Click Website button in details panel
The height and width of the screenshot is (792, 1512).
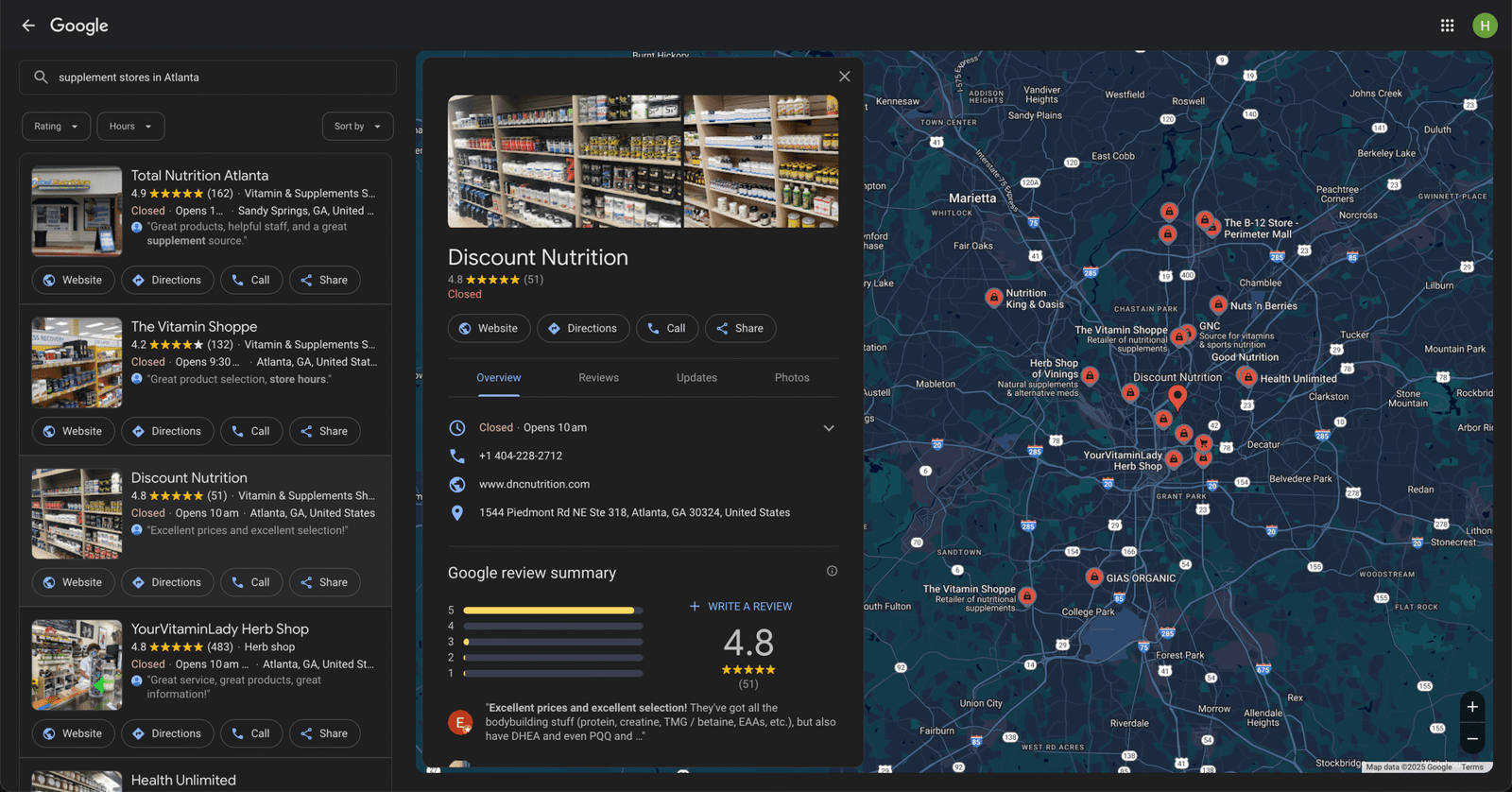[489, 328]
